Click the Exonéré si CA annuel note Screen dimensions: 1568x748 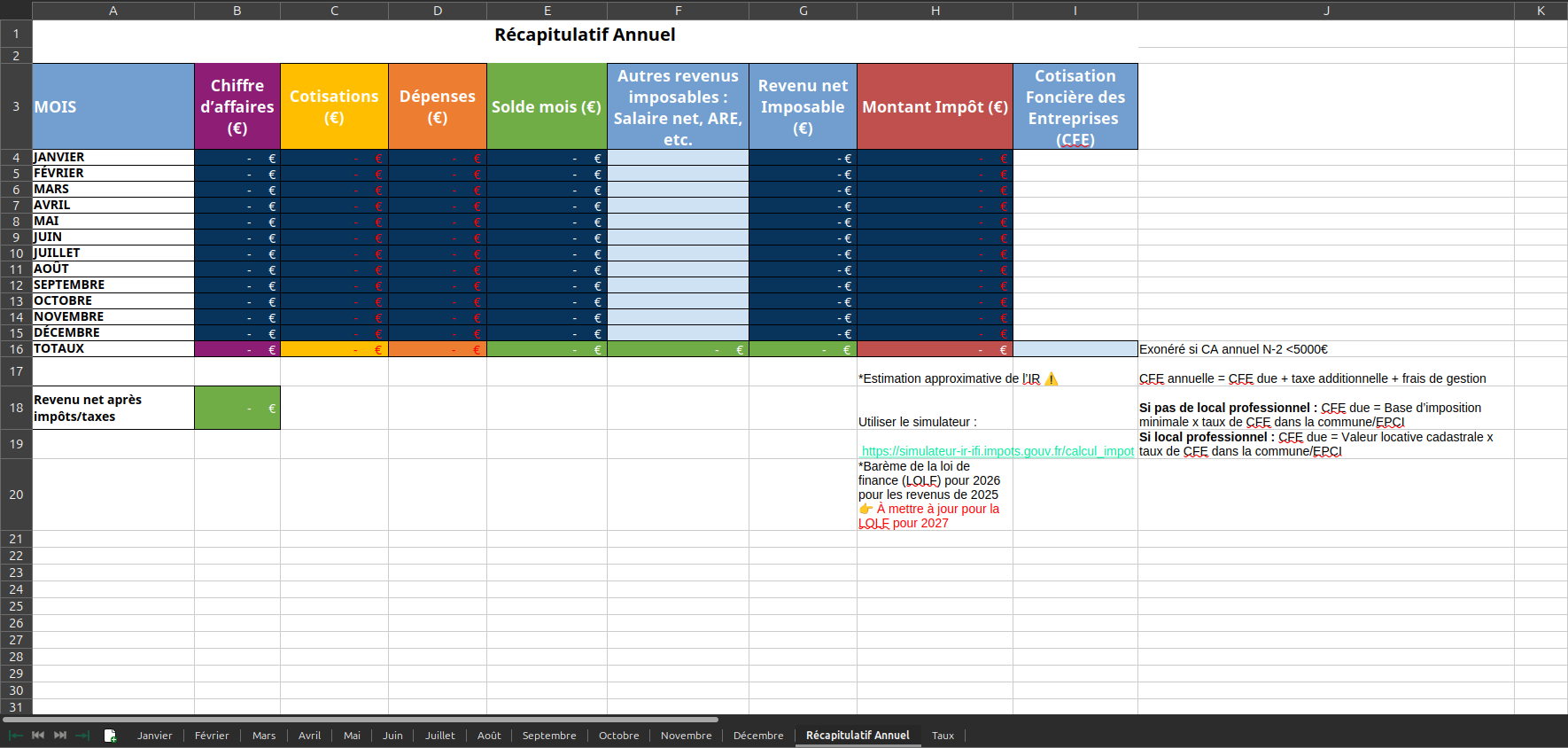(1233, 349)
